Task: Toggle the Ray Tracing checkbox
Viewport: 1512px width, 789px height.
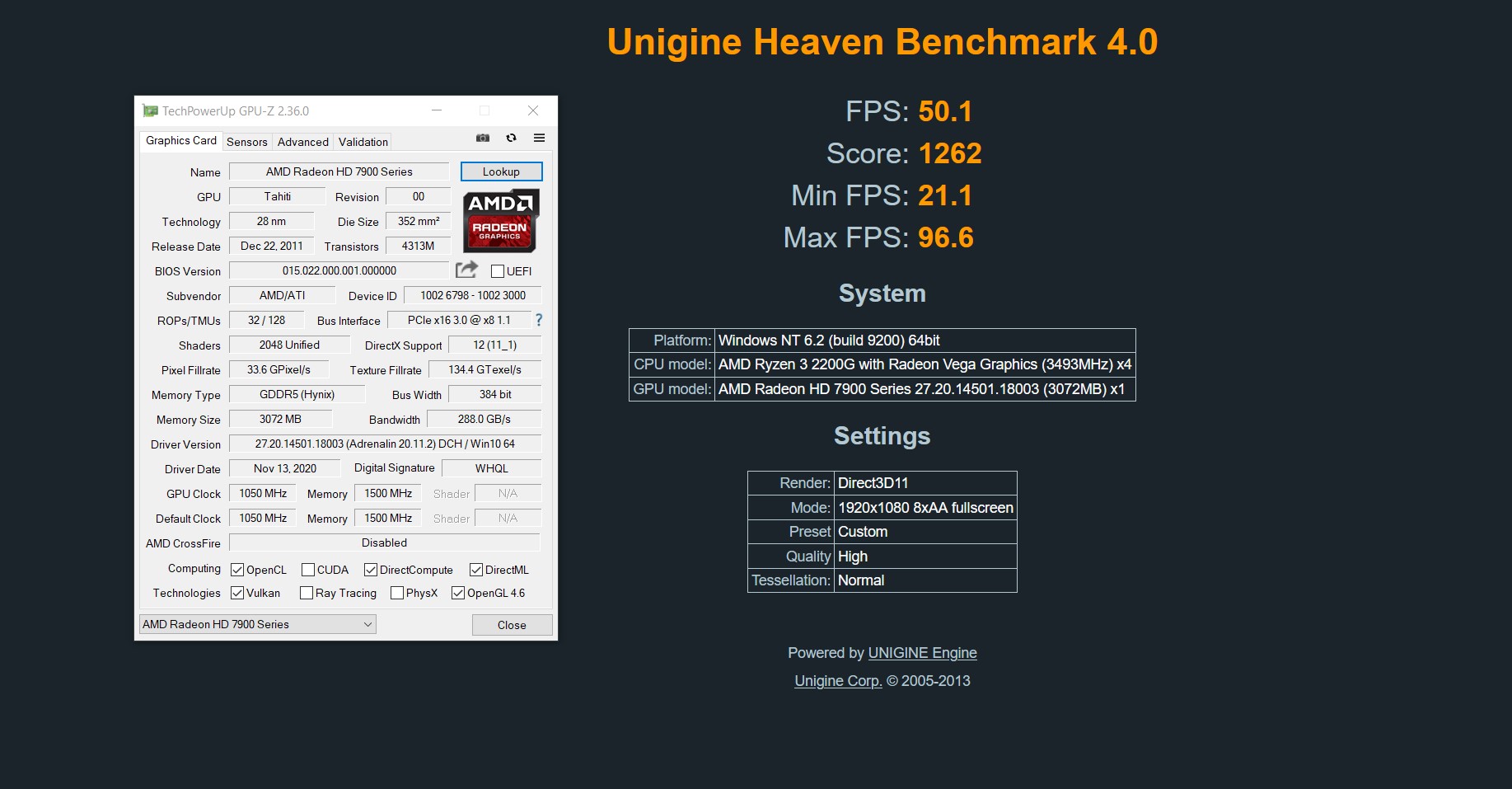Action: (307, 593)
